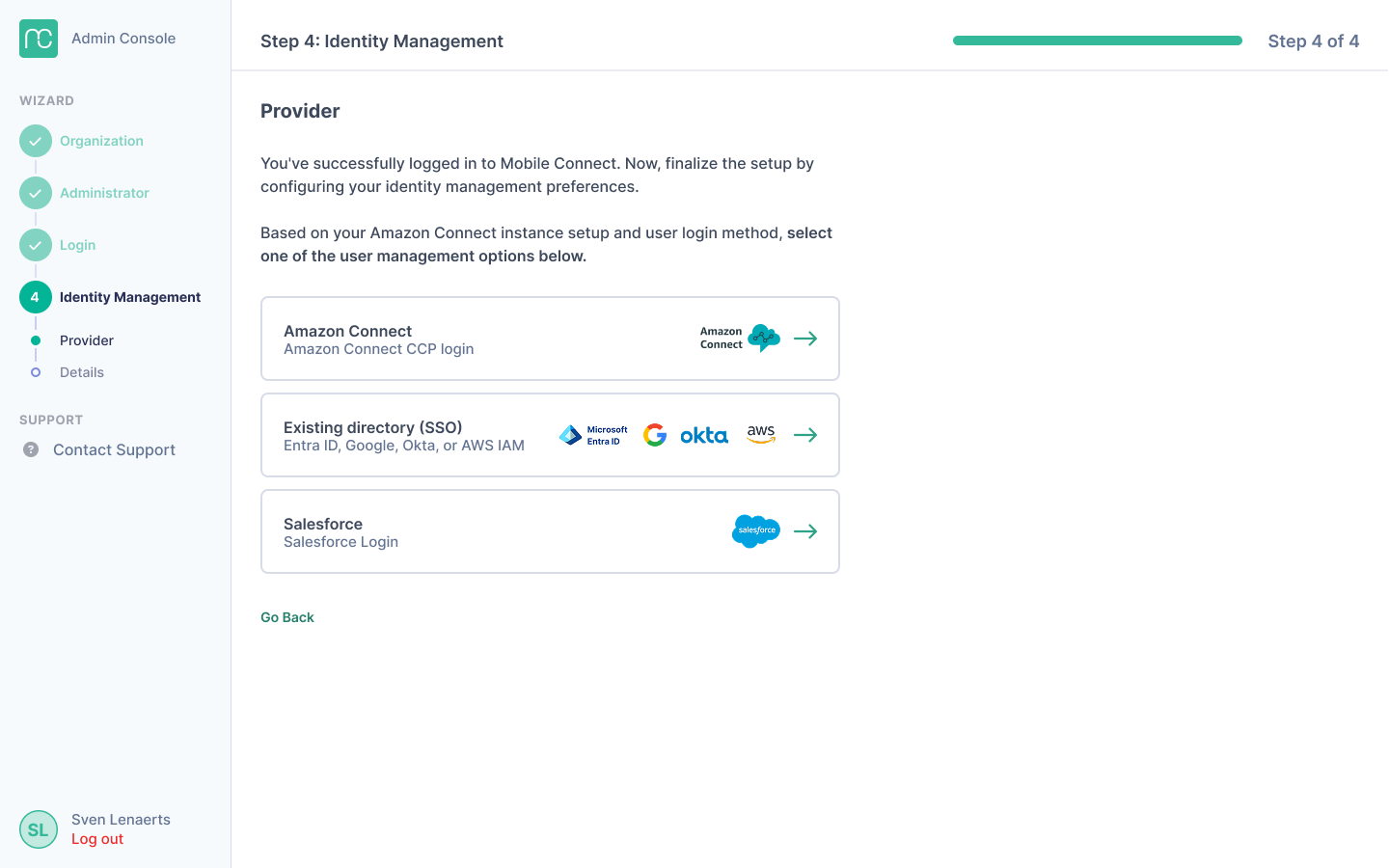Click the Mobile Connect logo icon

tap(39, 39)
